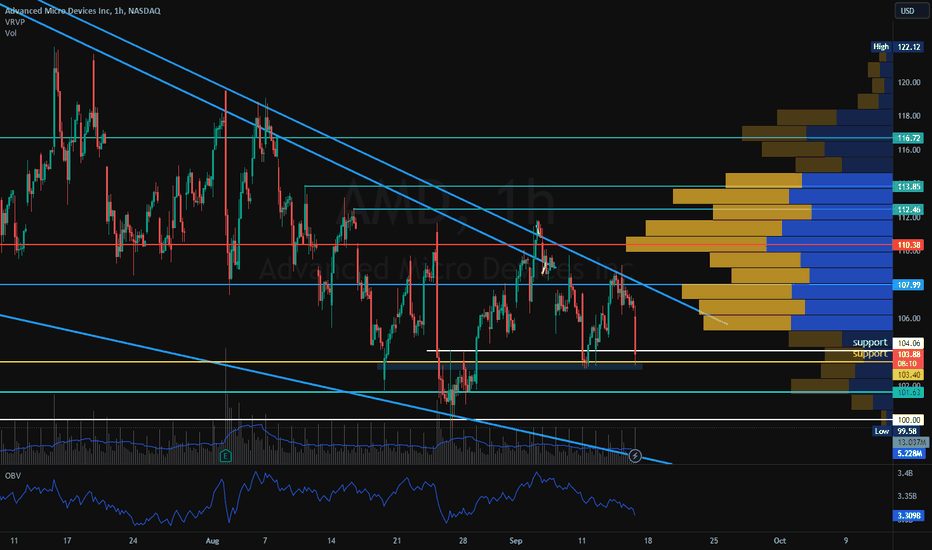Click the Low 99.58 price label
This screenshot has width=932, height=550.
tap(898, 431)
